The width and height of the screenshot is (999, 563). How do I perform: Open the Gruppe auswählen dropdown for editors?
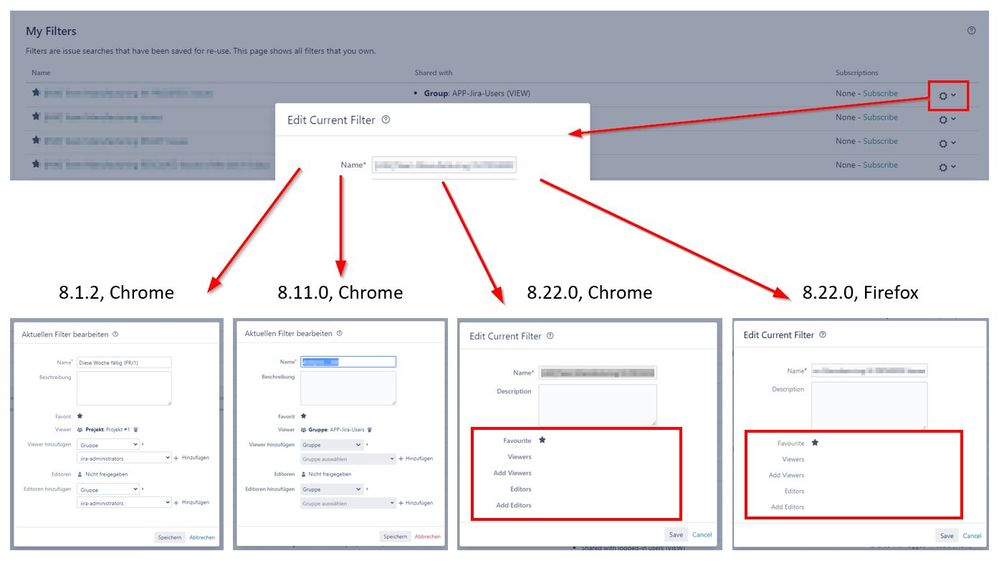(348, 503)
